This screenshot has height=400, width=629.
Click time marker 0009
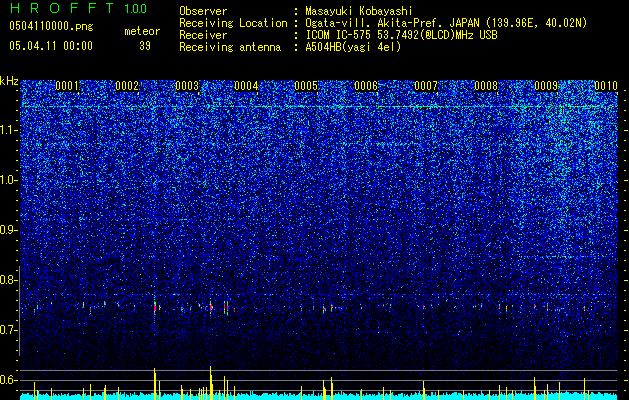(546, 86)
